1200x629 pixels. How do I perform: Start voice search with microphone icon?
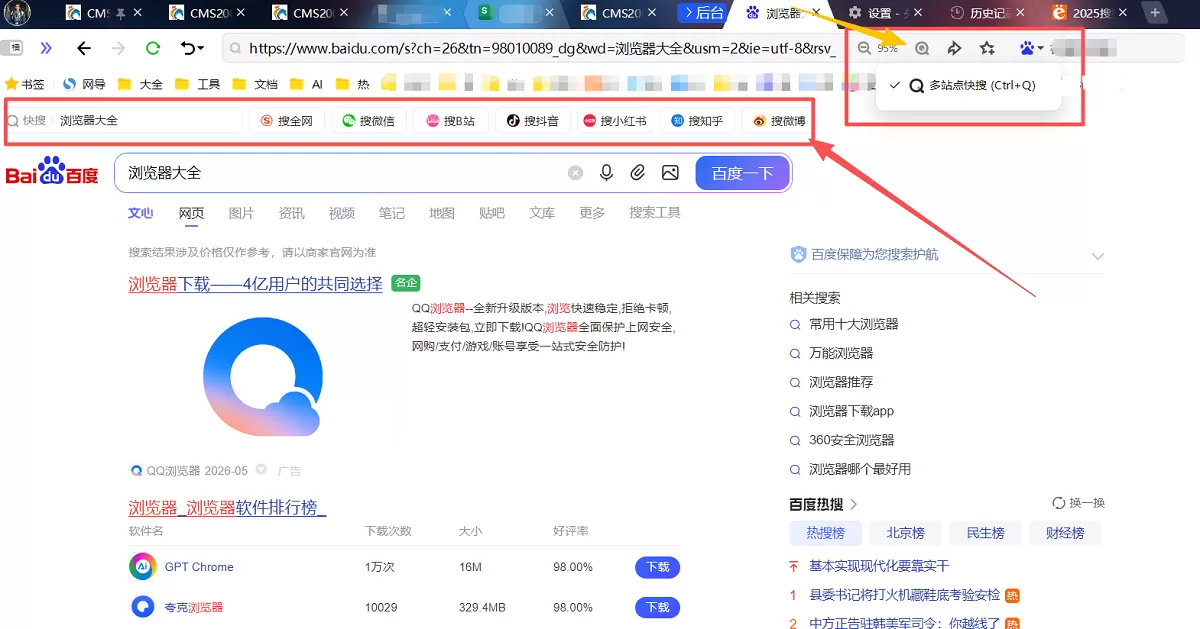[606, 173]
